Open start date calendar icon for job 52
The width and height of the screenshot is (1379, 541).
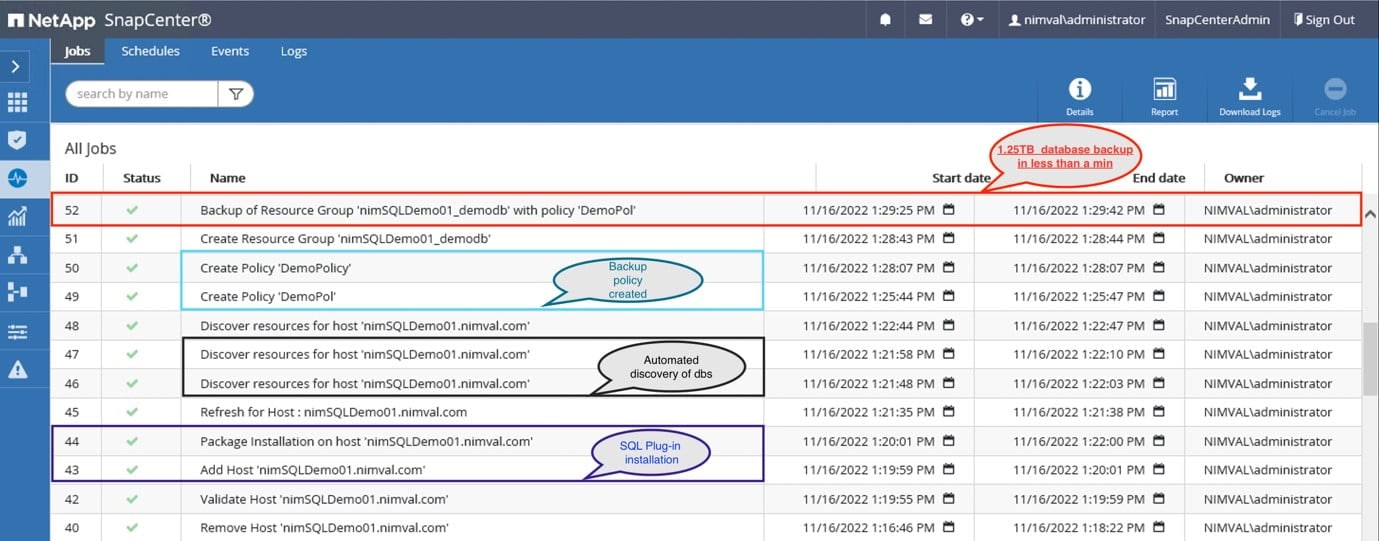point(949,210)
